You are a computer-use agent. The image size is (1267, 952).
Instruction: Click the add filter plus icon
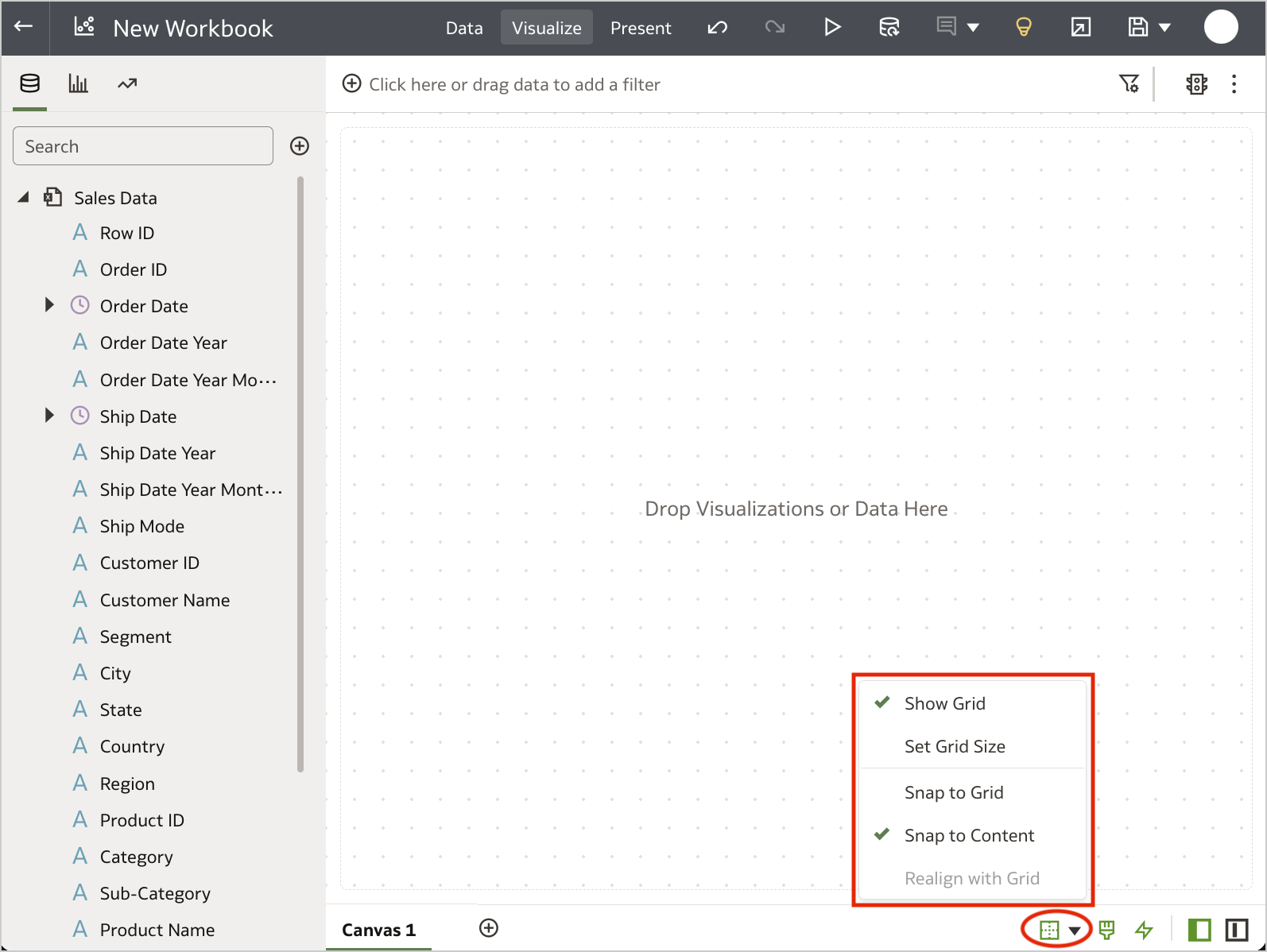coord(352,83)
